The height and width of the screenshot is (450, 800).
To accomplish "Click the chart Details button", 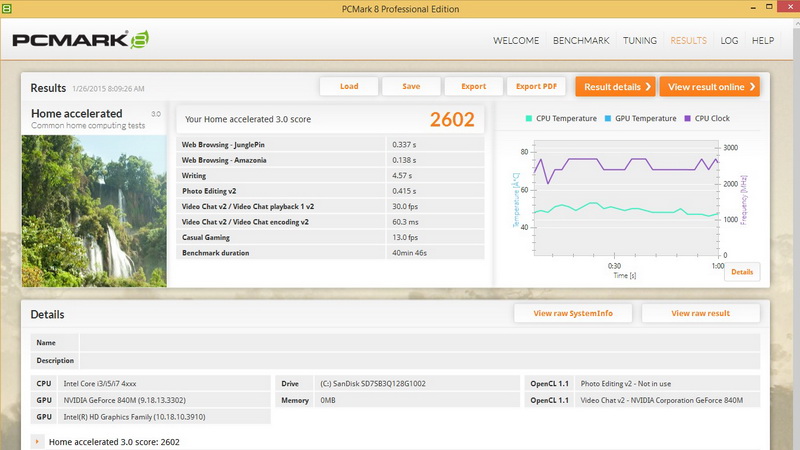I will 742,272.
